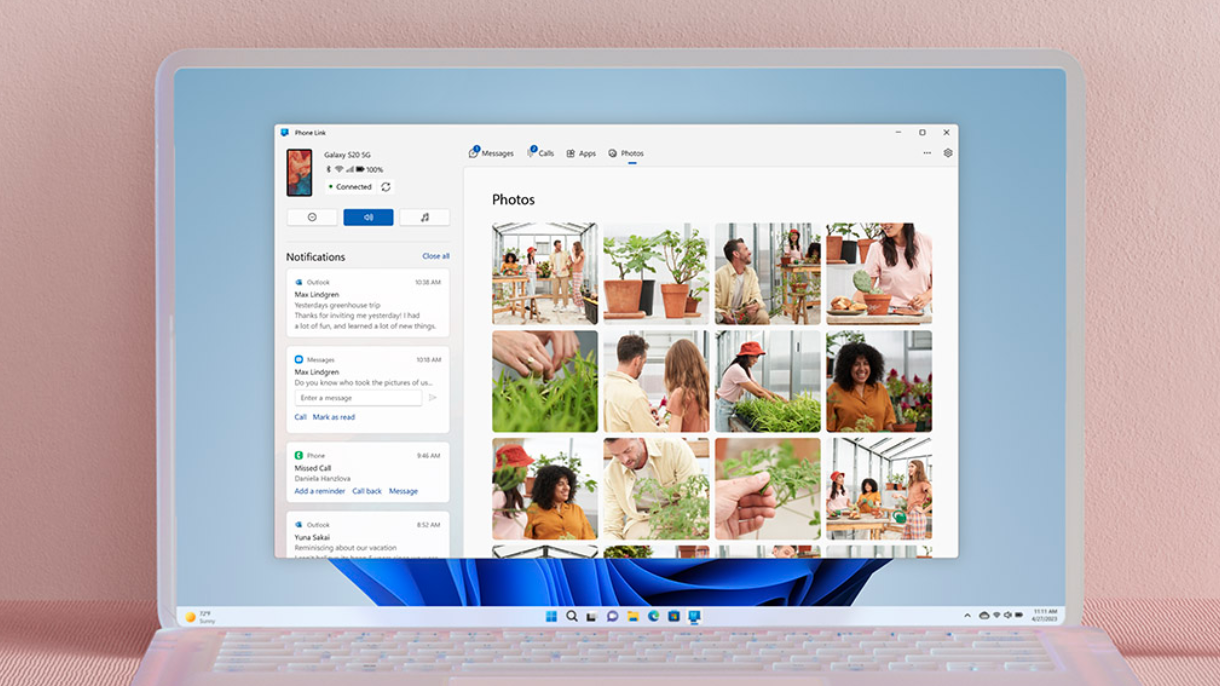Click the Photos page heading

513,200
